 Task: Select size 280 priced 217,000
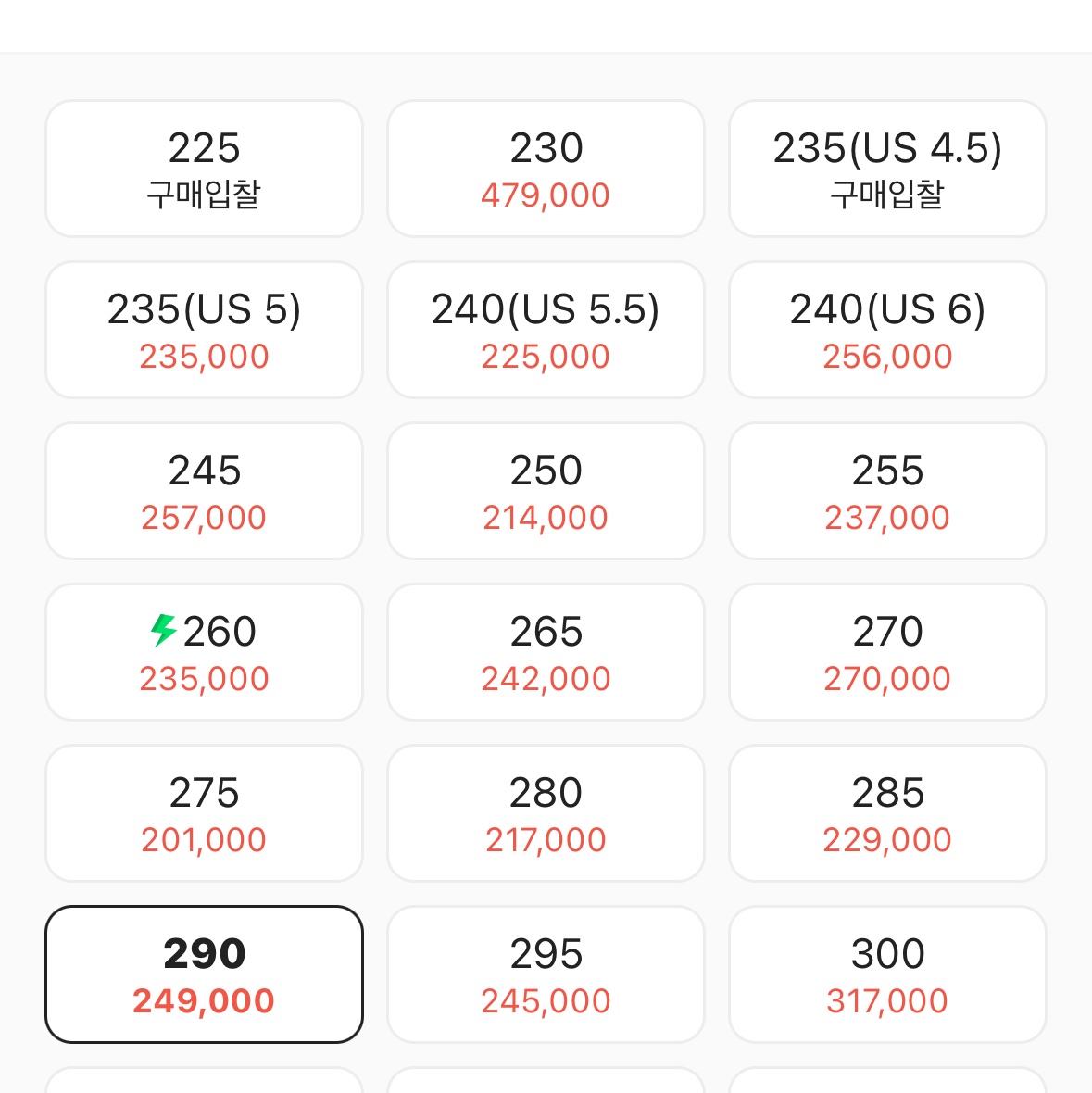(546, 812)
